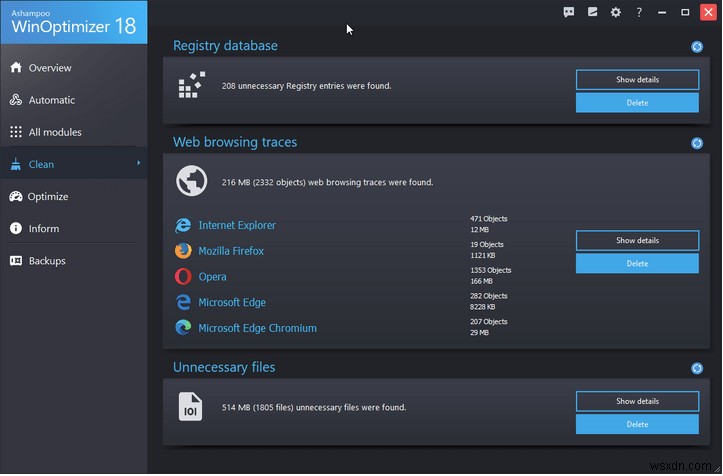
Task: Click the '1353 Objects' count for Opera
Action: pyautogui.click(x=491, y=270)
